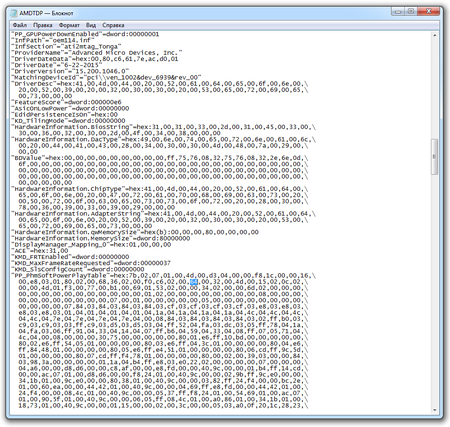Viewport: 450px width, 427px height.
Task: Click the "HardwareInformation.qwMemorySize" line
Action: 135,232
